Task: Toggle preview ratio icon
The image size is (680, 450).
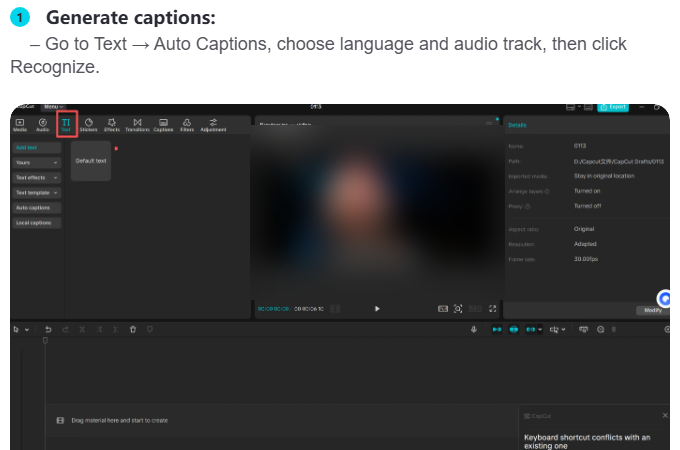Action: (442, 309)
